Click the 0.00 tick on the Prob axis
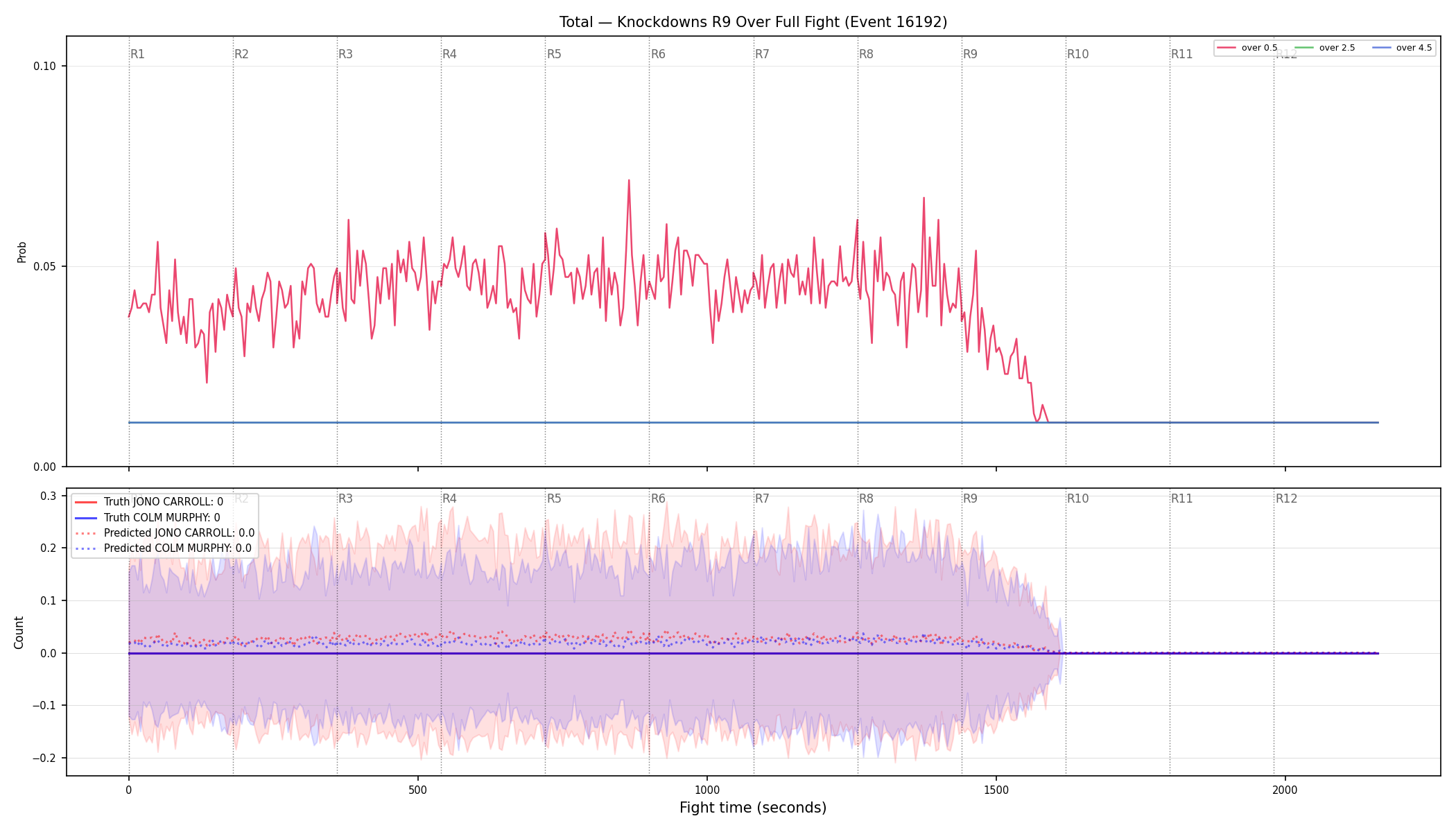Image resolution: width=1456 pixels, height=832 pixels. tap(45, 467)
